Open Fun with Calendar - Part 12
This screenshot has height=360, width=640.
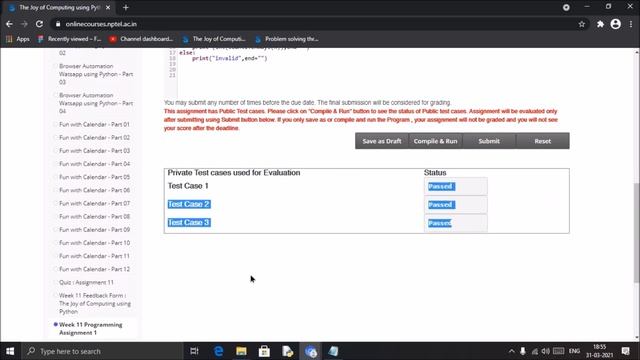pos(94,269)
